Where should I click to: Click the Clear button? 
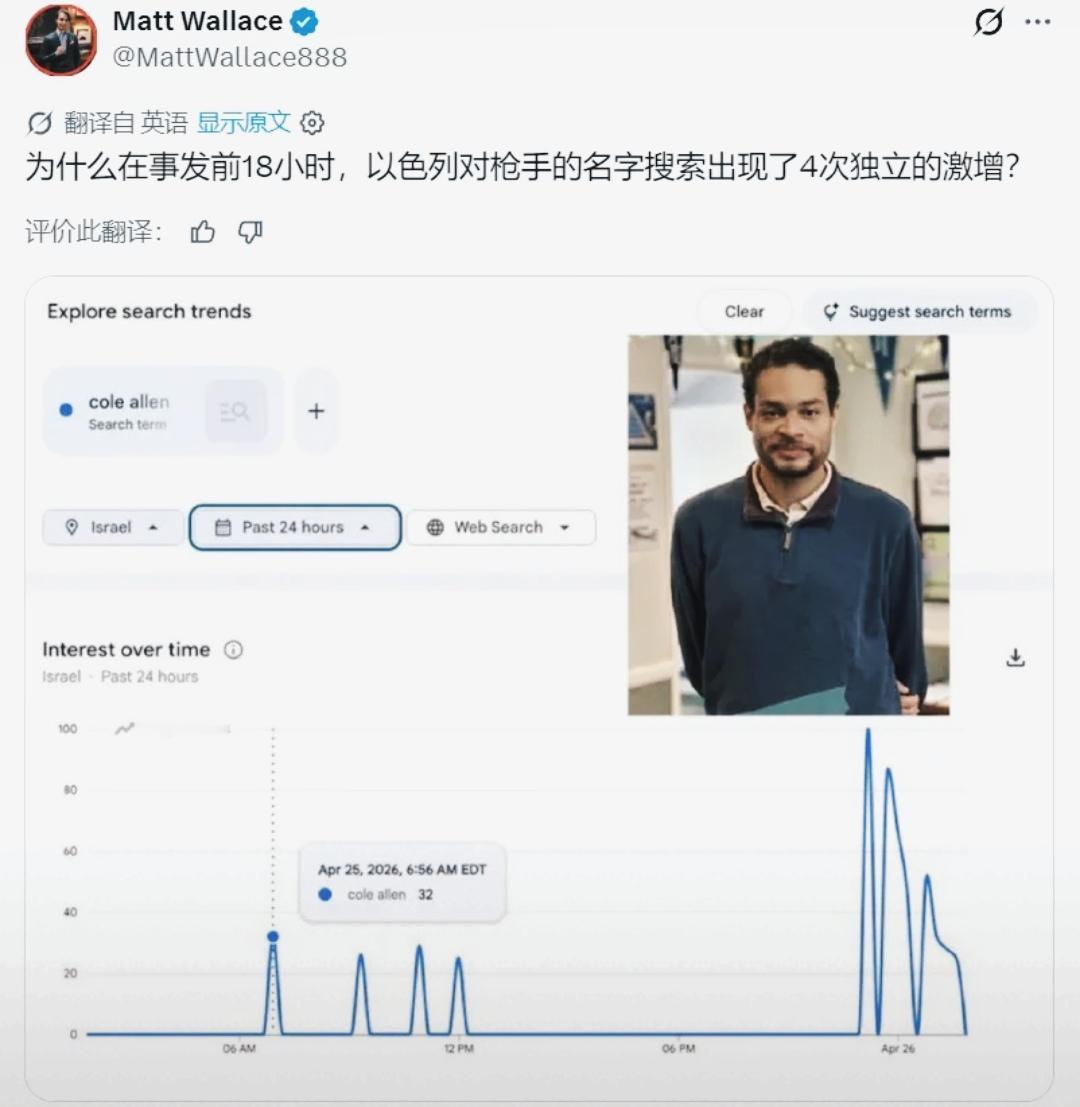[744, 311]
